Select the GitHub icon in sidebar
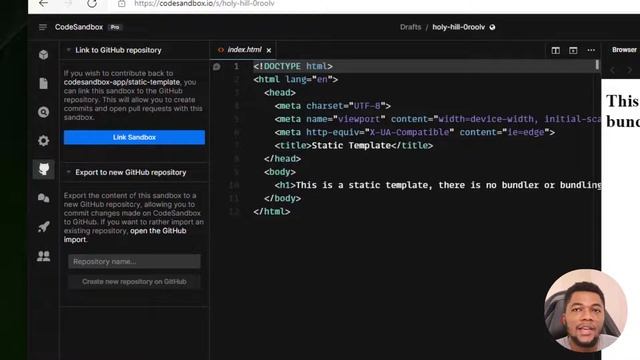Screen dimensions: 640x360 pos(43,169)
